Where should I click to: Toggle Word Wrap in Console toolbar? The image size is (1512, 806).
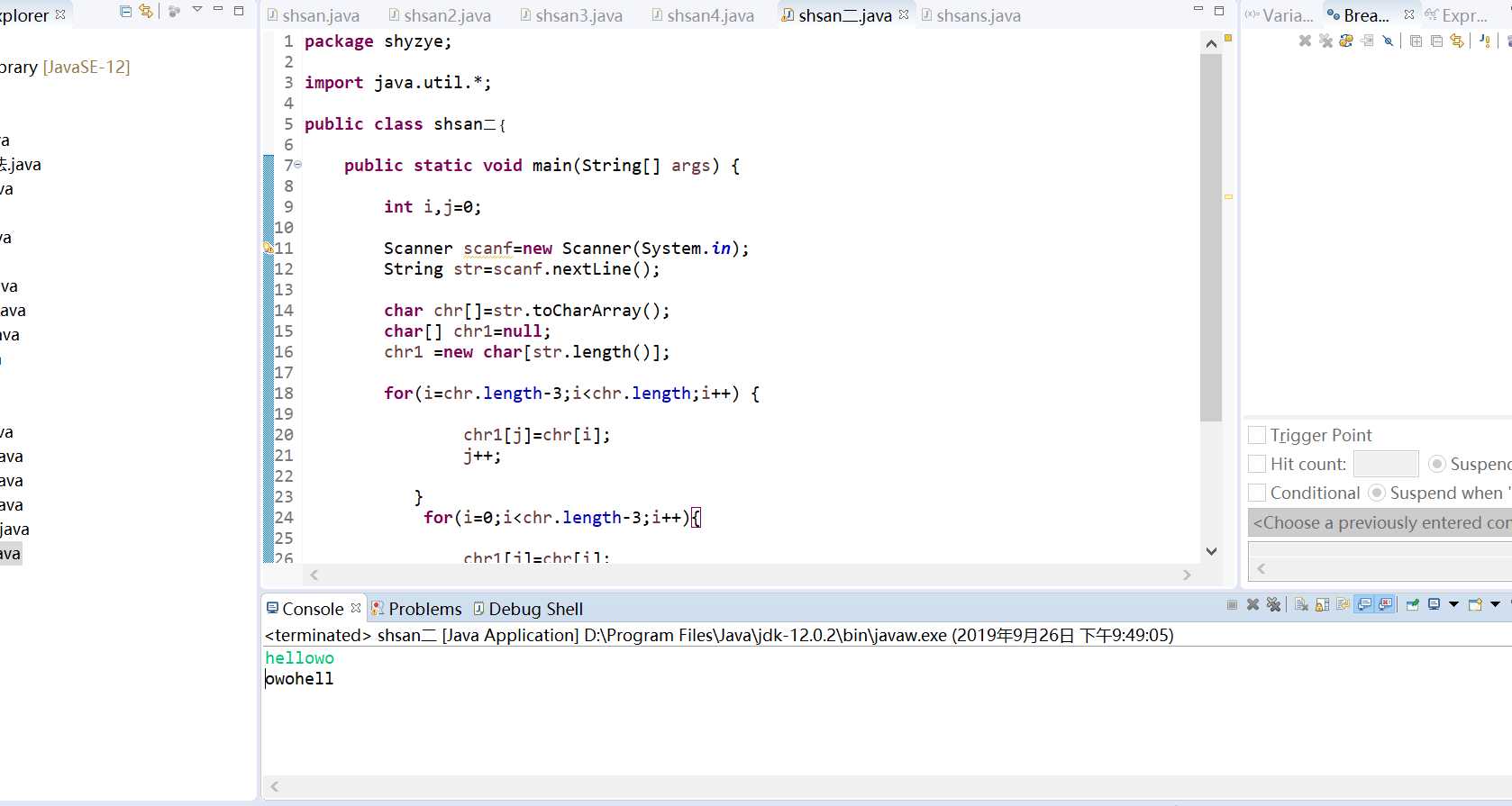1343,604
